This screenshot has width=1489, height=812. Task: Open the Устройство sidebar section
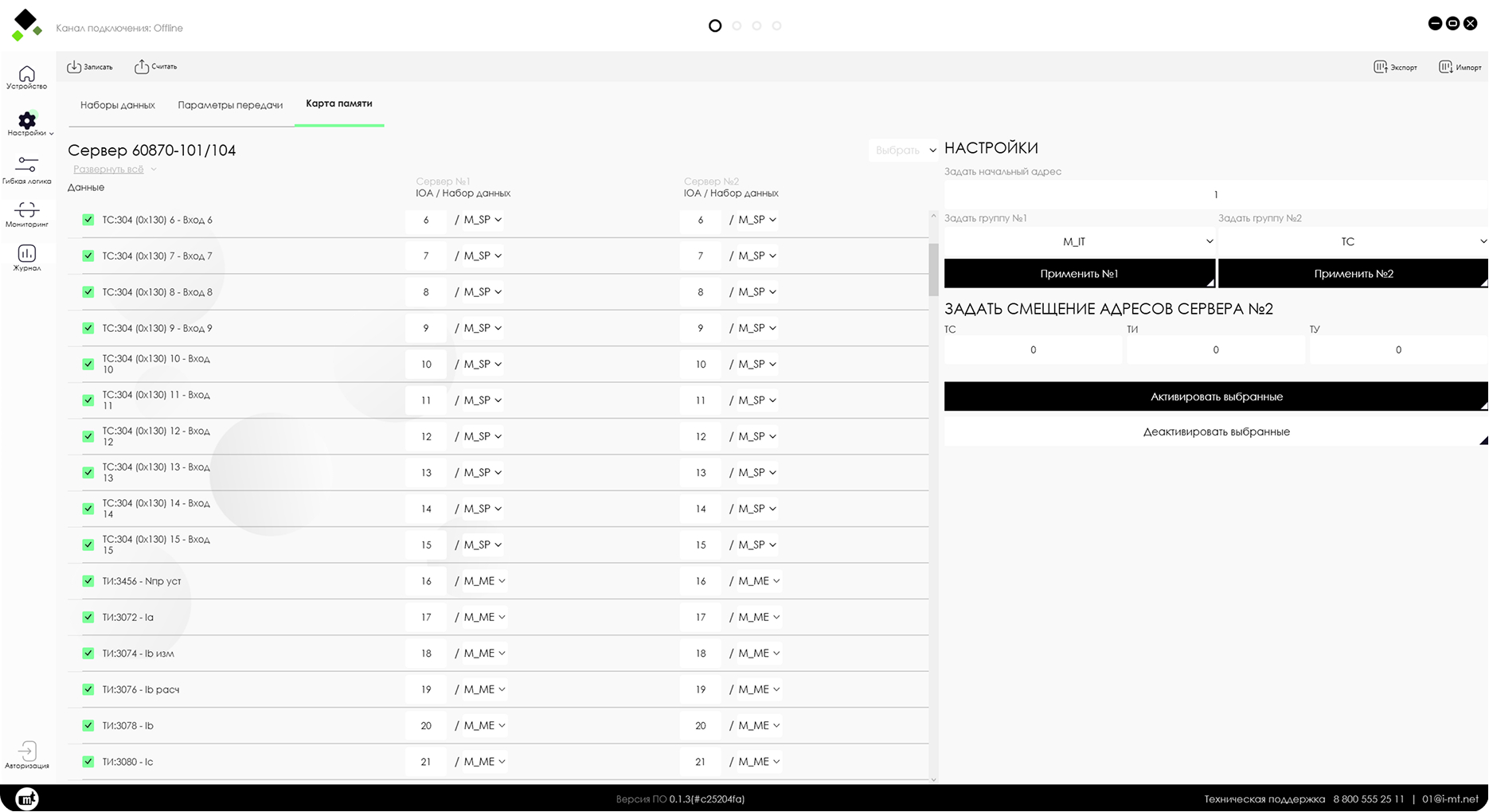tap(27, 76)
